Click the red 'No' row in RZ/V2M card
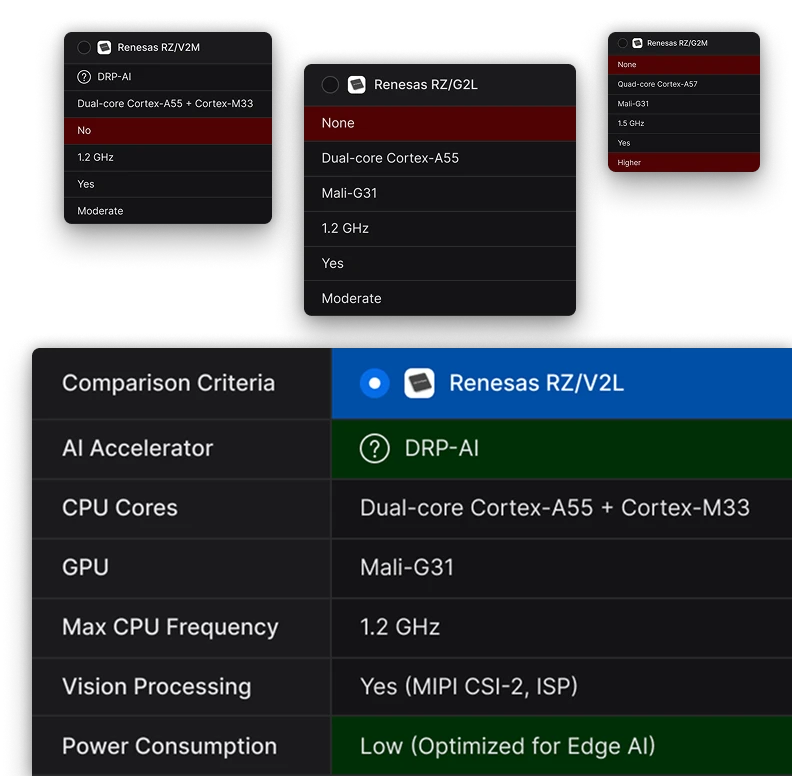This screenshot has height=776, width=792. (x=168, y=131)
